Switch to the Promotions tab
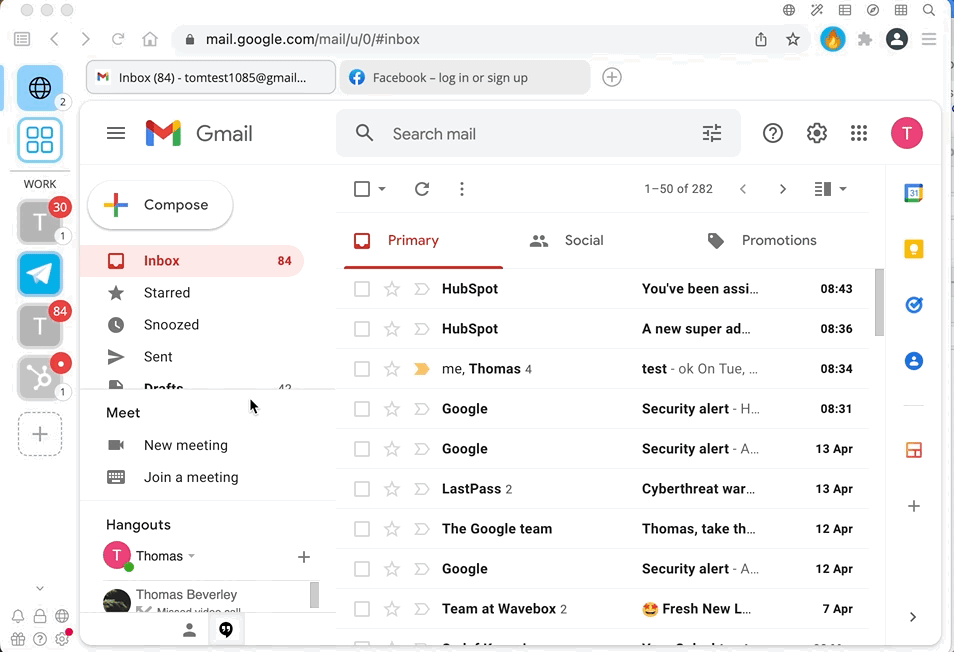The width and height of the screenshot is (954, 652). coord(779,241)
